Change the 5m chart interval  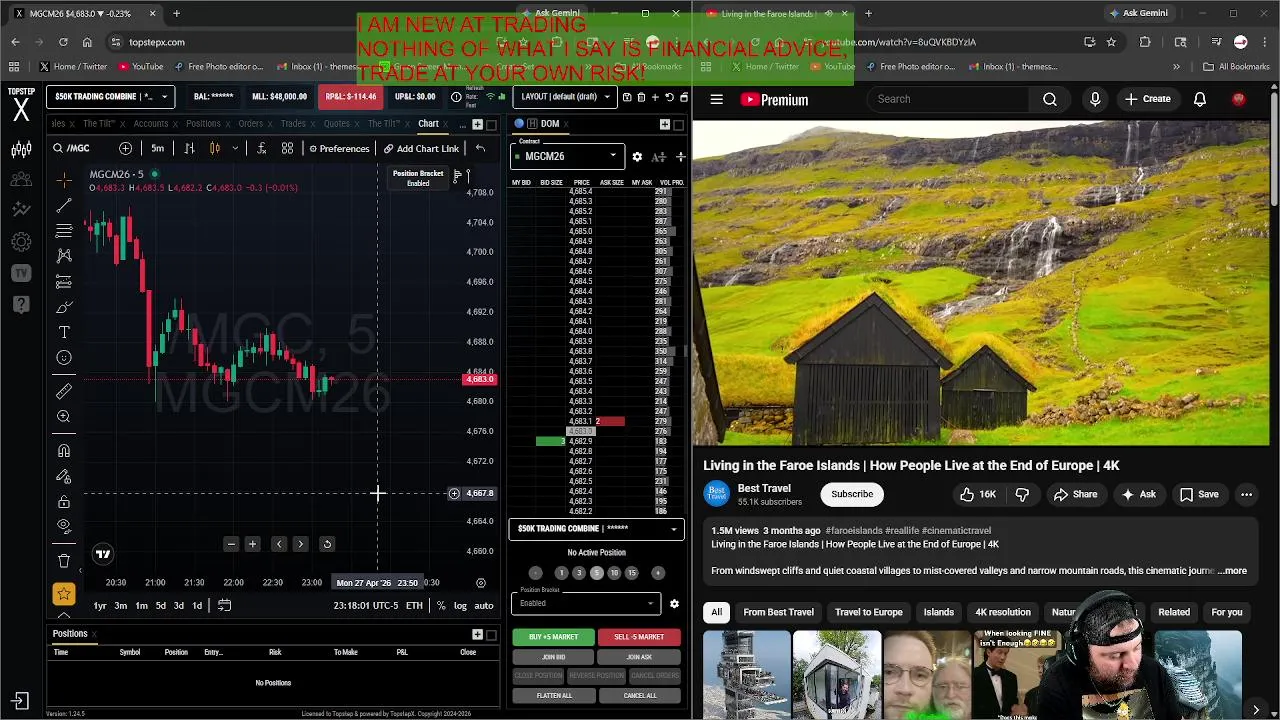[x=157, y=149]
